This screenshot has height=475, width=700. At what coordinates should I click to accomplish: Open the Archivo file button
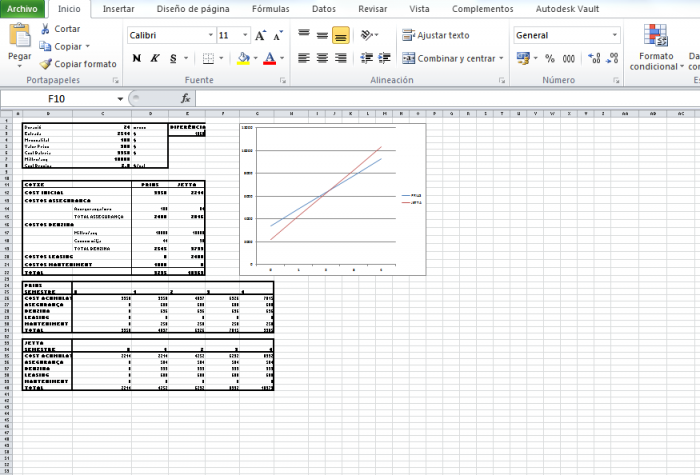(22, 8)
